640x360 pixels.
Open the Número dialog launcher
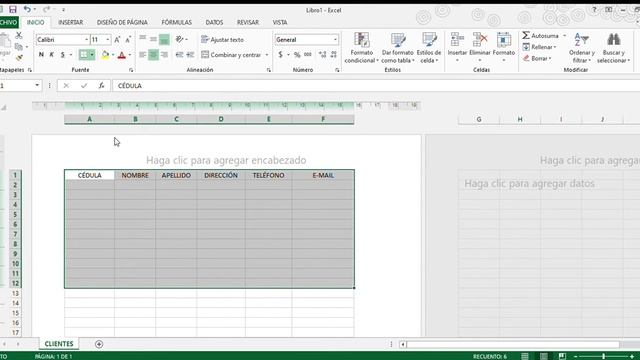click(x=337, y=70)
